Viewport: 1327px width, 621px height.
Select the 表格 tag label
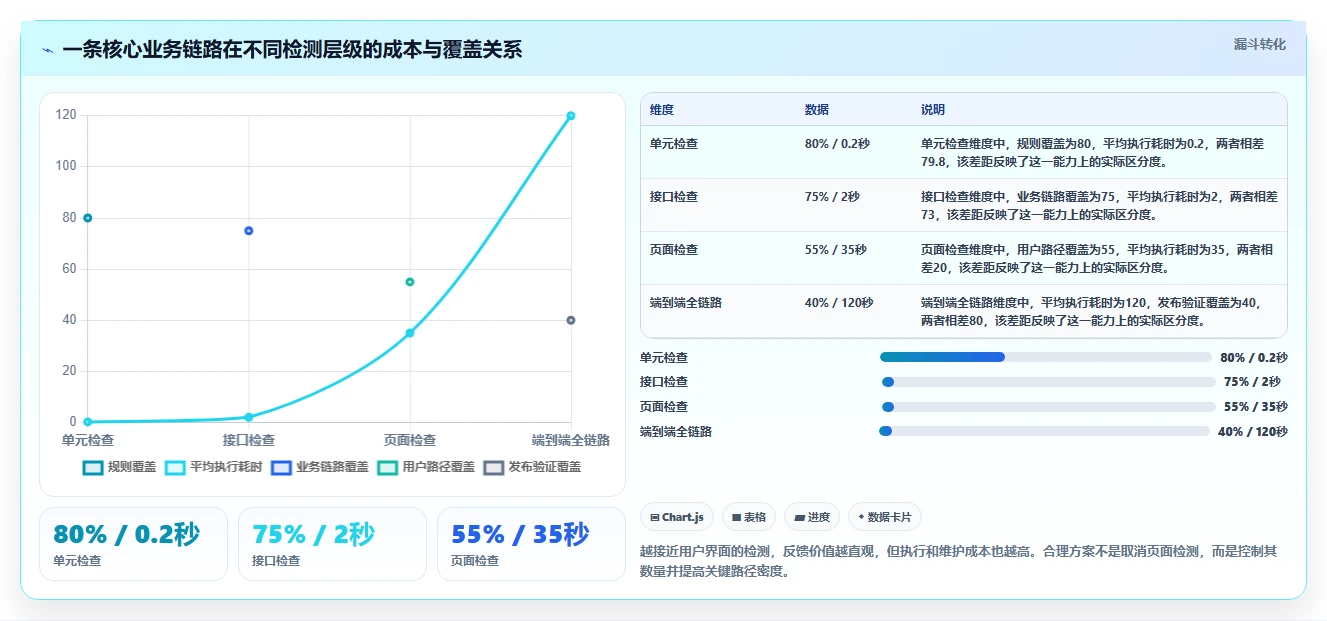pyautogui.click(x=755, y=517)
